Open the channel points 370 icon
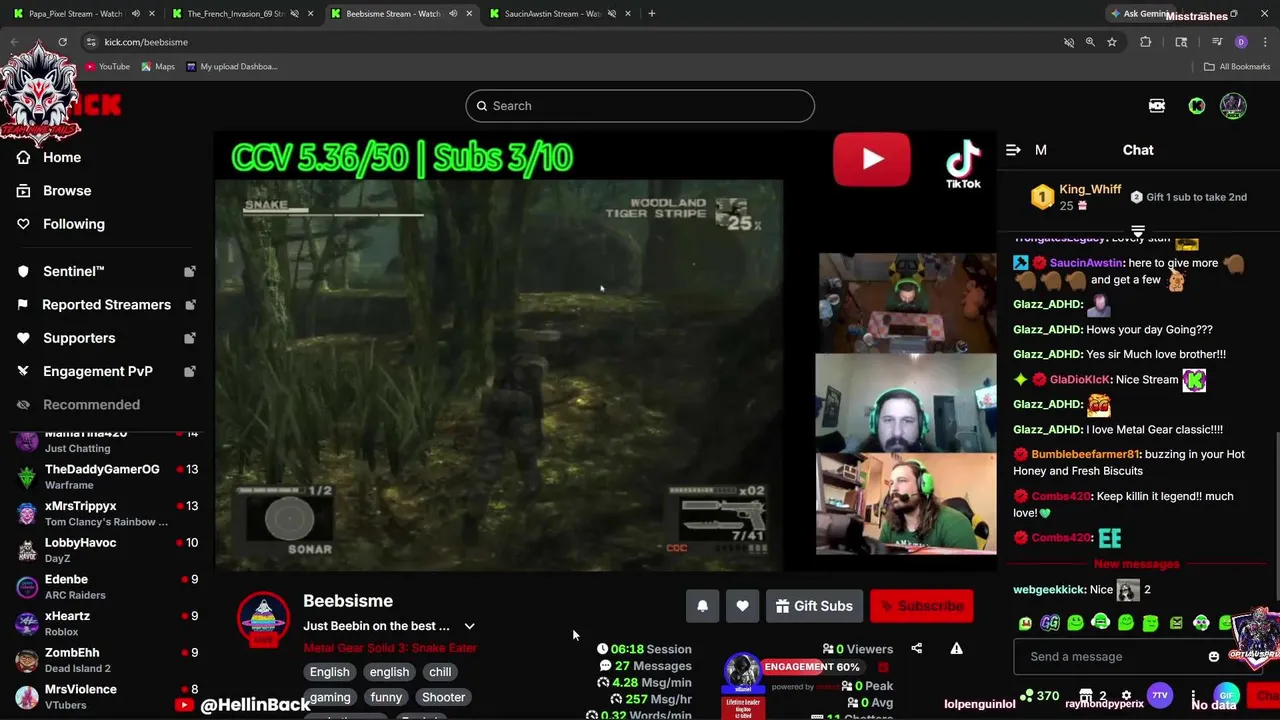The height and width of the screenshot is (720, 1280). point(1039,696)
